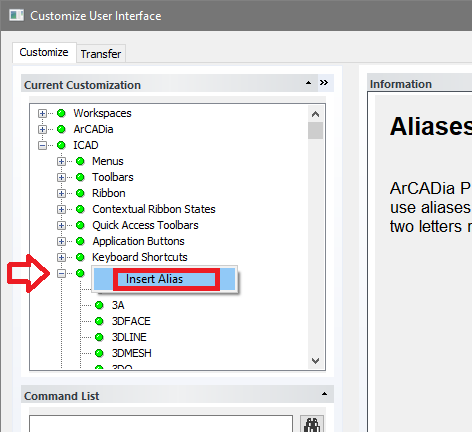This screenshot has height=432, width=472.
Task: Click green icon beside 3DFACE
Action: [x=99, y=321]
